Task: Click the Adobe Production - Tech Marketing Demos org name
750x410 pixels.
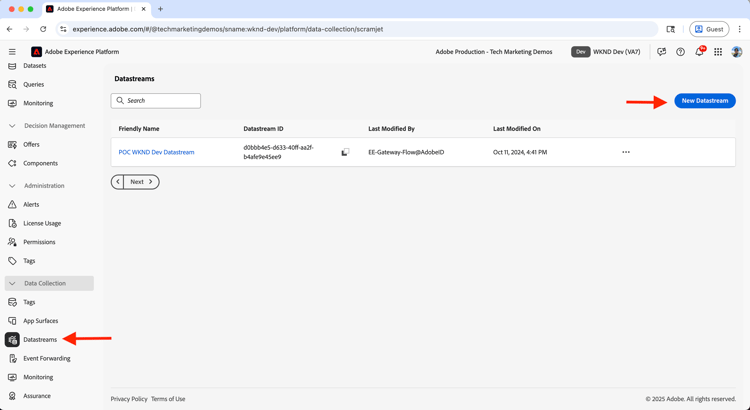Action: pyautogui.click(x=494, y=52)
